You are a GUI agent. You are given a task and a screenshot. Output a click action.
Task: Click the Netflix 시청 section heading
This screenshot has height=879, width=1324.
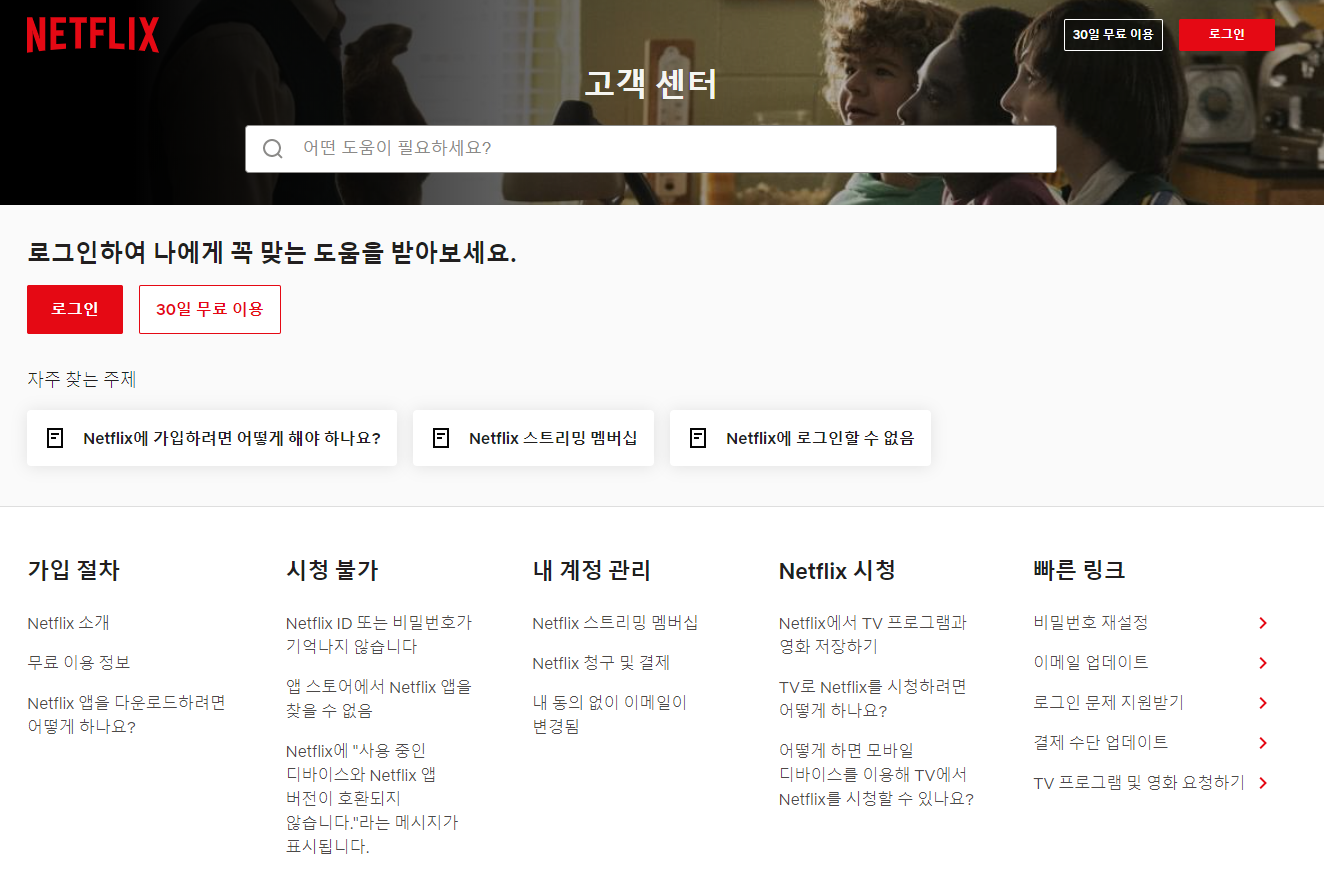tap(837, 571)
